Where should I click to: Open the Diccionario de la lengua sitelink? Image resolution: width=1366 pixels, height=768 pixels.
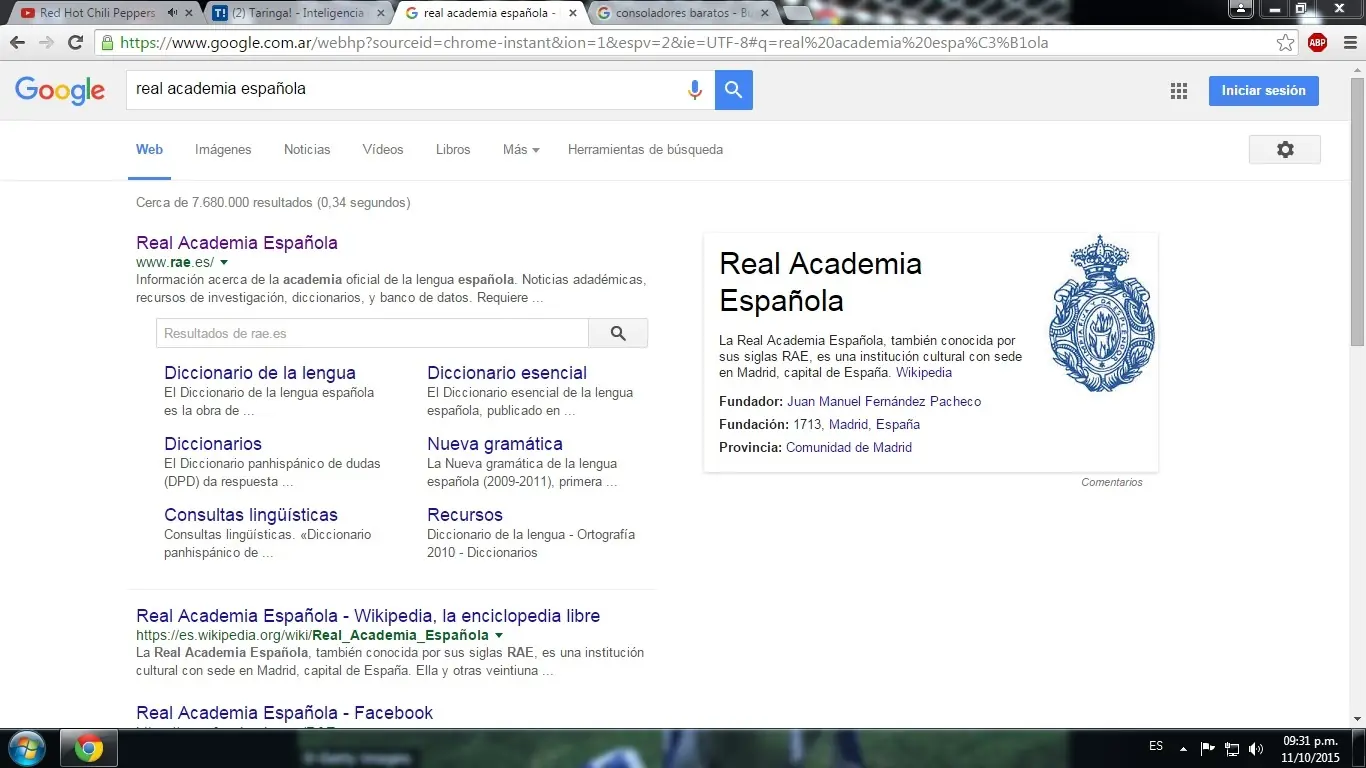pos(260,373)
